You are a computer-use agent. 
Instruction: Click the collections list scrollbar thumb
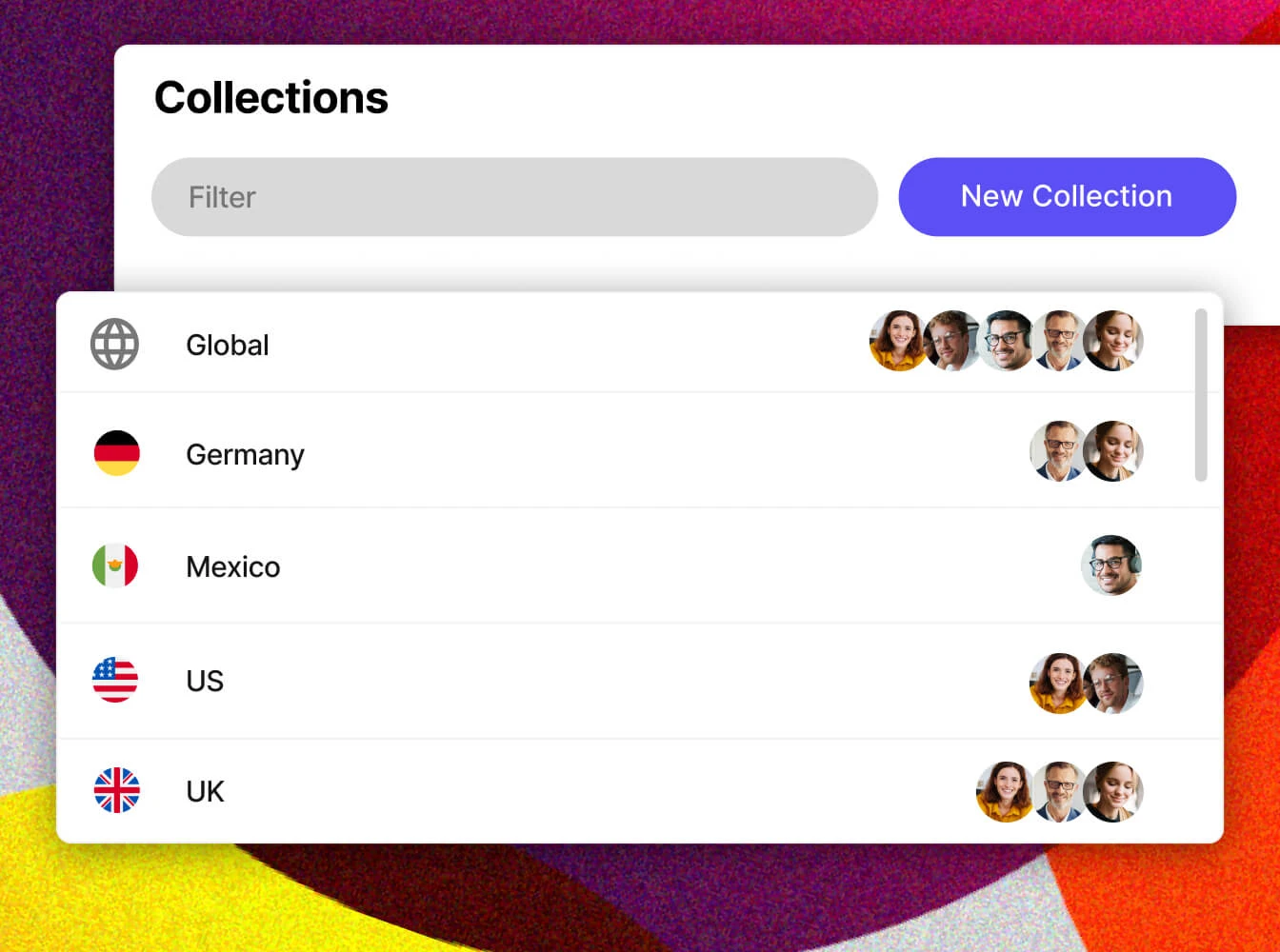click(x=1201, y=395)
